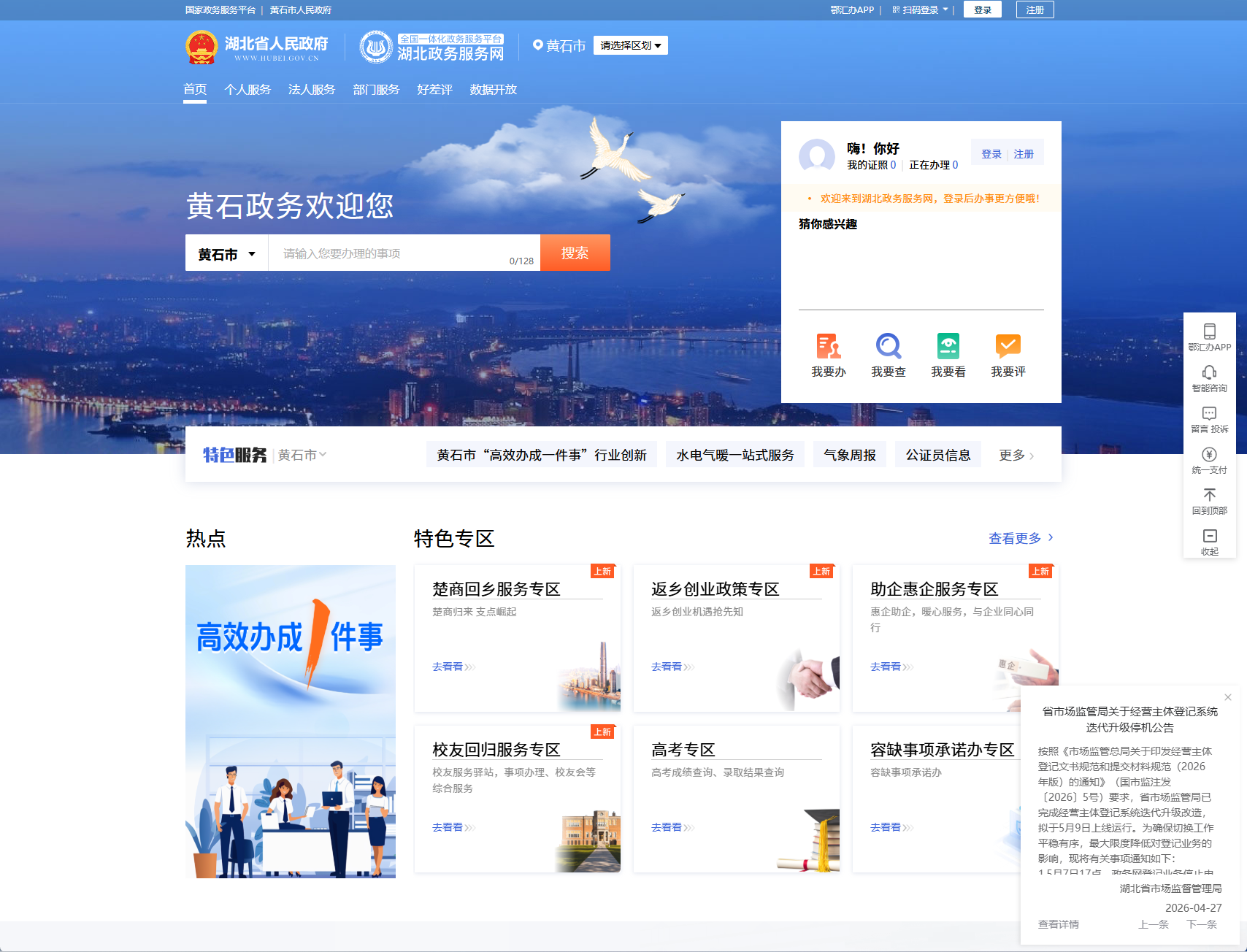Open 扫码登录 QR code option
1247x952 pixels.
tap(920, 9)
